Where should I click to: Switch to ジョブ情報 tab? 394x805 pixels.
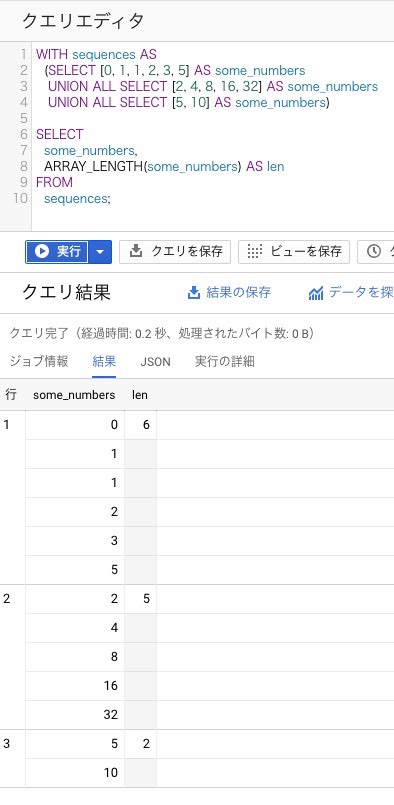pyautogui.click(x=39, y=361)
